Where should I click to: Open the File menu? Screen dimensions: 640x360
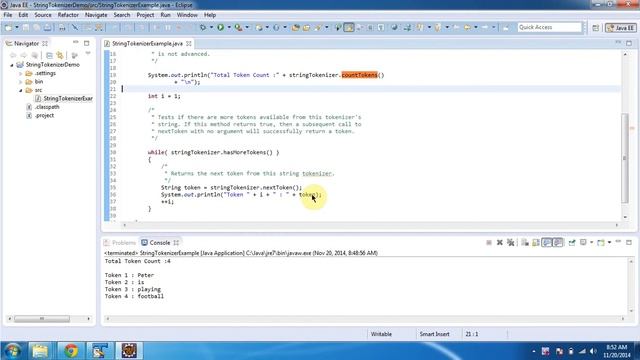[8, 15]
